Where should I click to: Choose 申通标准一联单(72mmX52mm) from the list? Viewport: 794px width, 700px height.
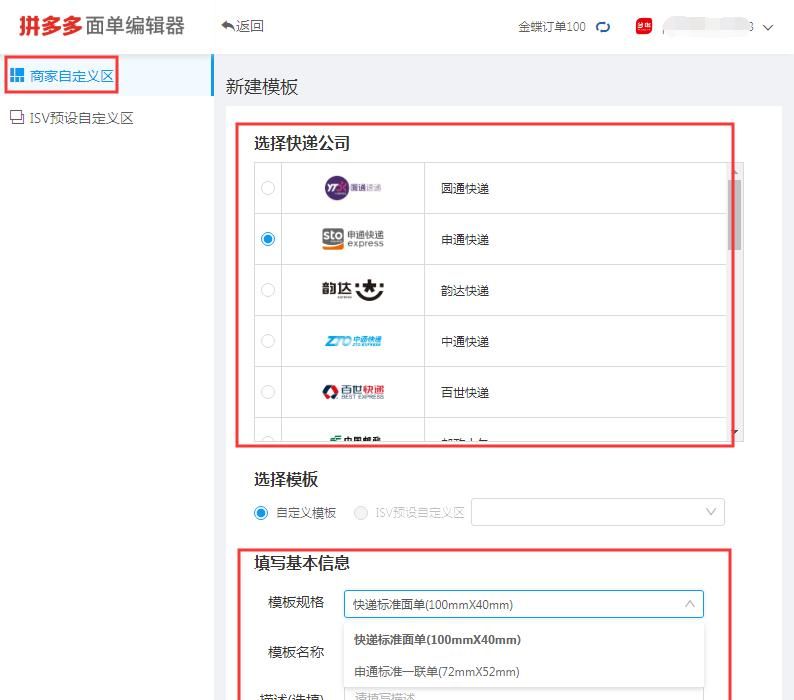coord(524,672)
